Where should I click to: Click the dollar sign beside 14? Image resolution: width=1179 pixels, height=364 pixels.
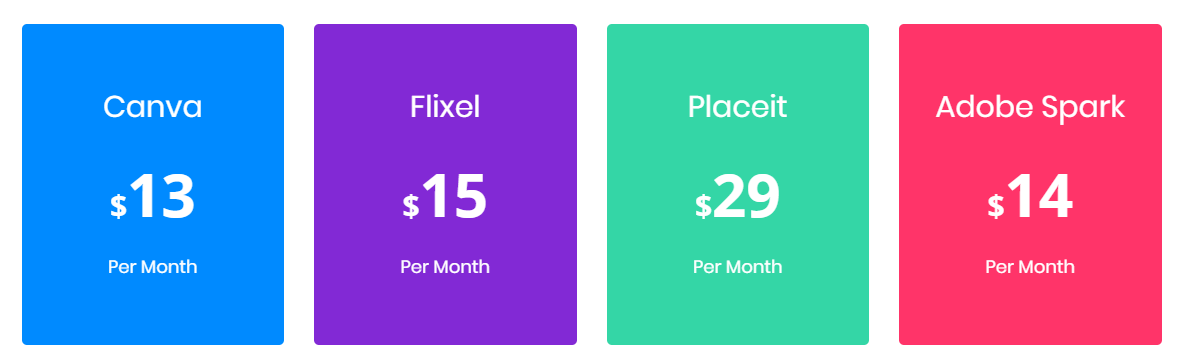(996, 206)
